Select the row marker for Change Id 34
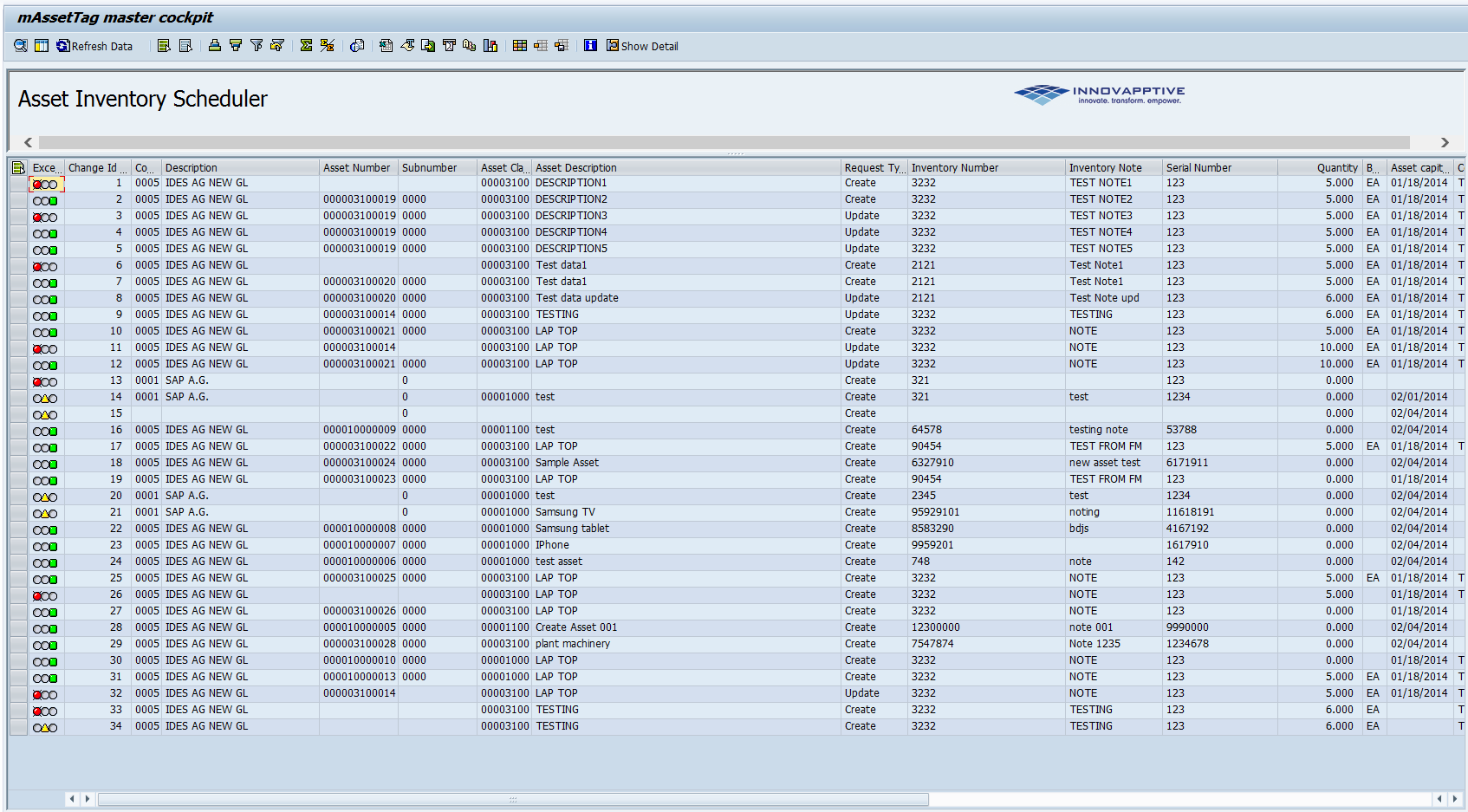Screen dimensions: 1468x812 [x=18, y=727]
